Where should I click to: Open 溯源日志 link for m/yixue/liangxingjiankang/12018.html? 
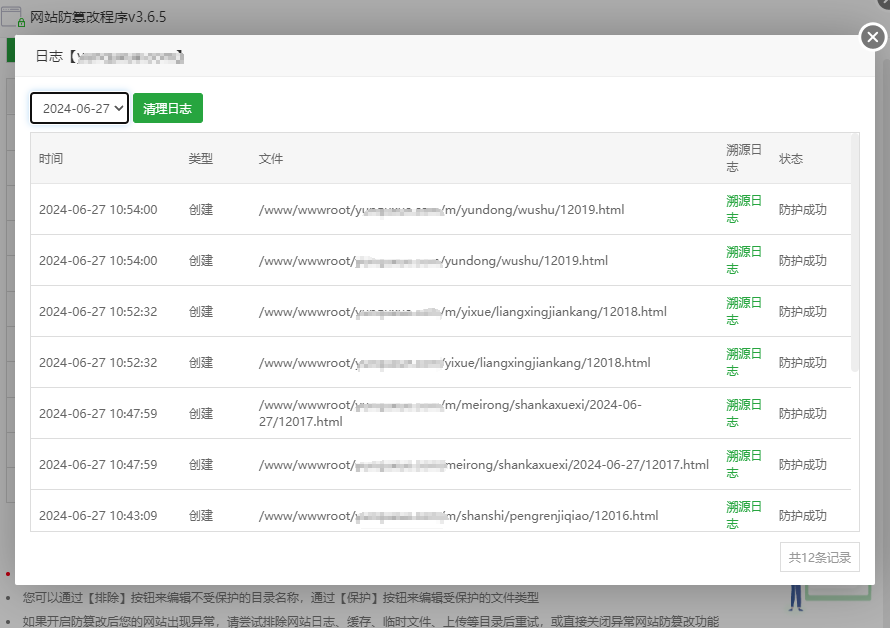click(744, 311)
